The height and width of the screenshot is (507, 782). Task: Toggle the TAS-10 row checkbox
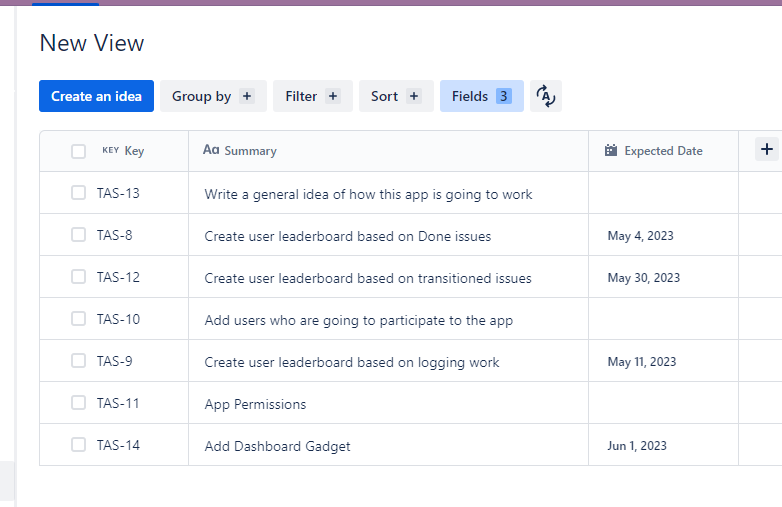coord(78,318)
